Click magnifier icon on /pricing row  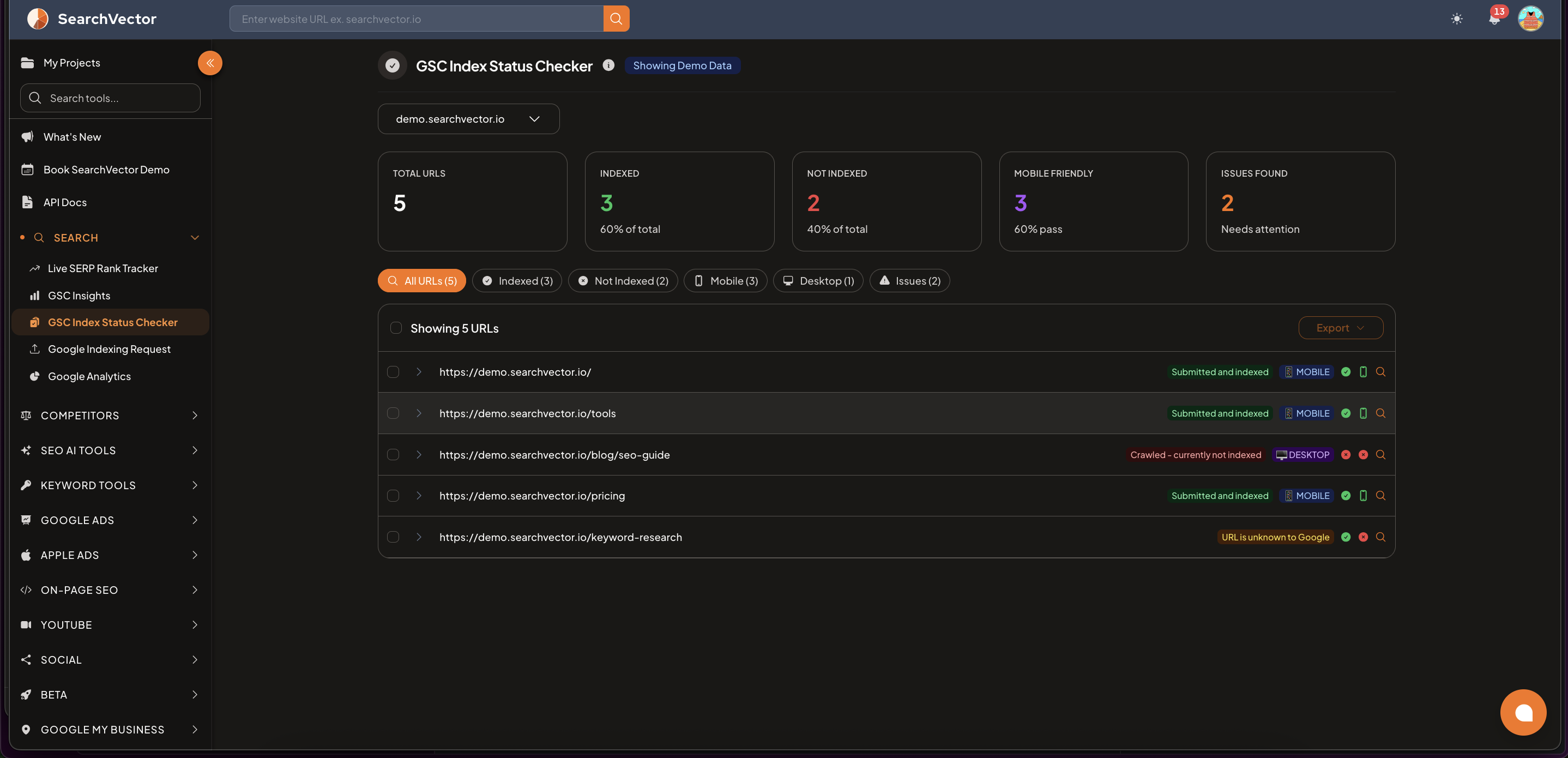click(x=1380, y=496)
